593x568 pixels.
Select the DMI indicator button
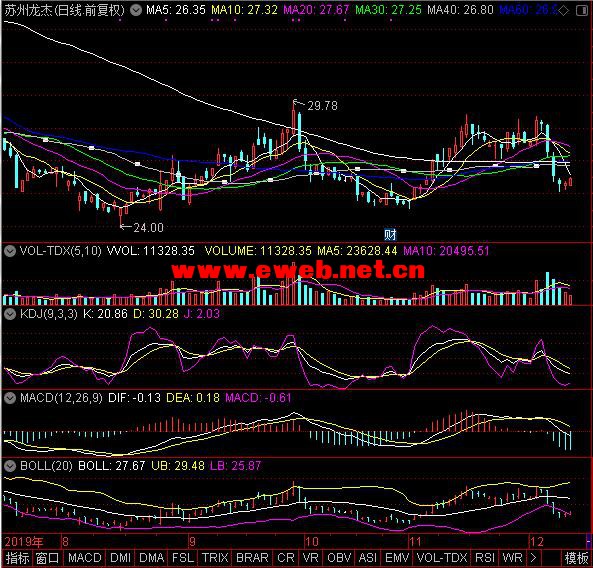click(121, 558)
